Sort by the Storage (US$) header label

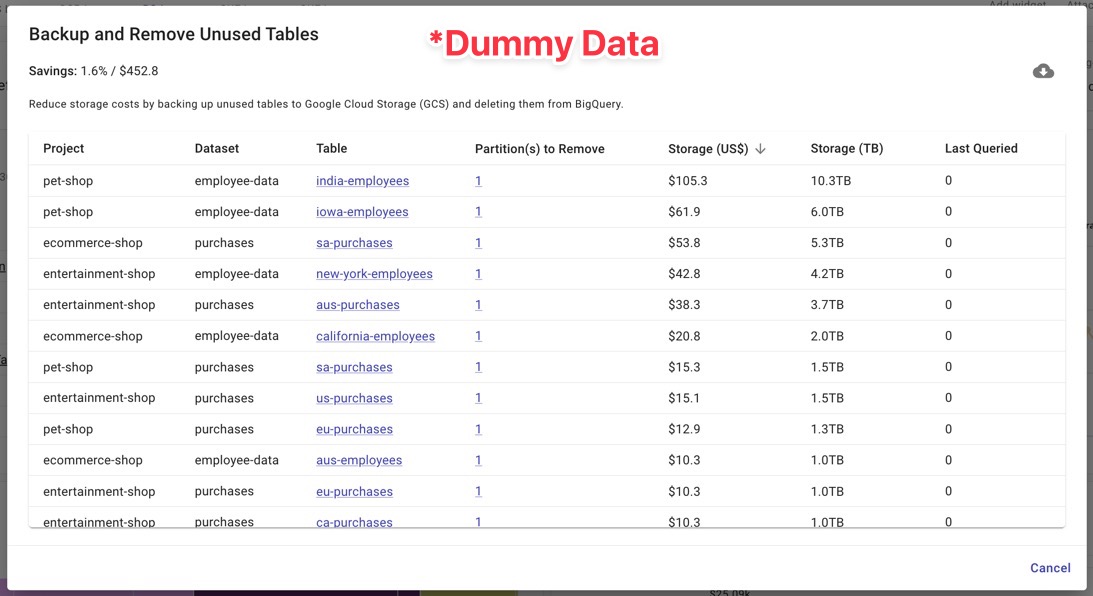(x=708, y=148)
